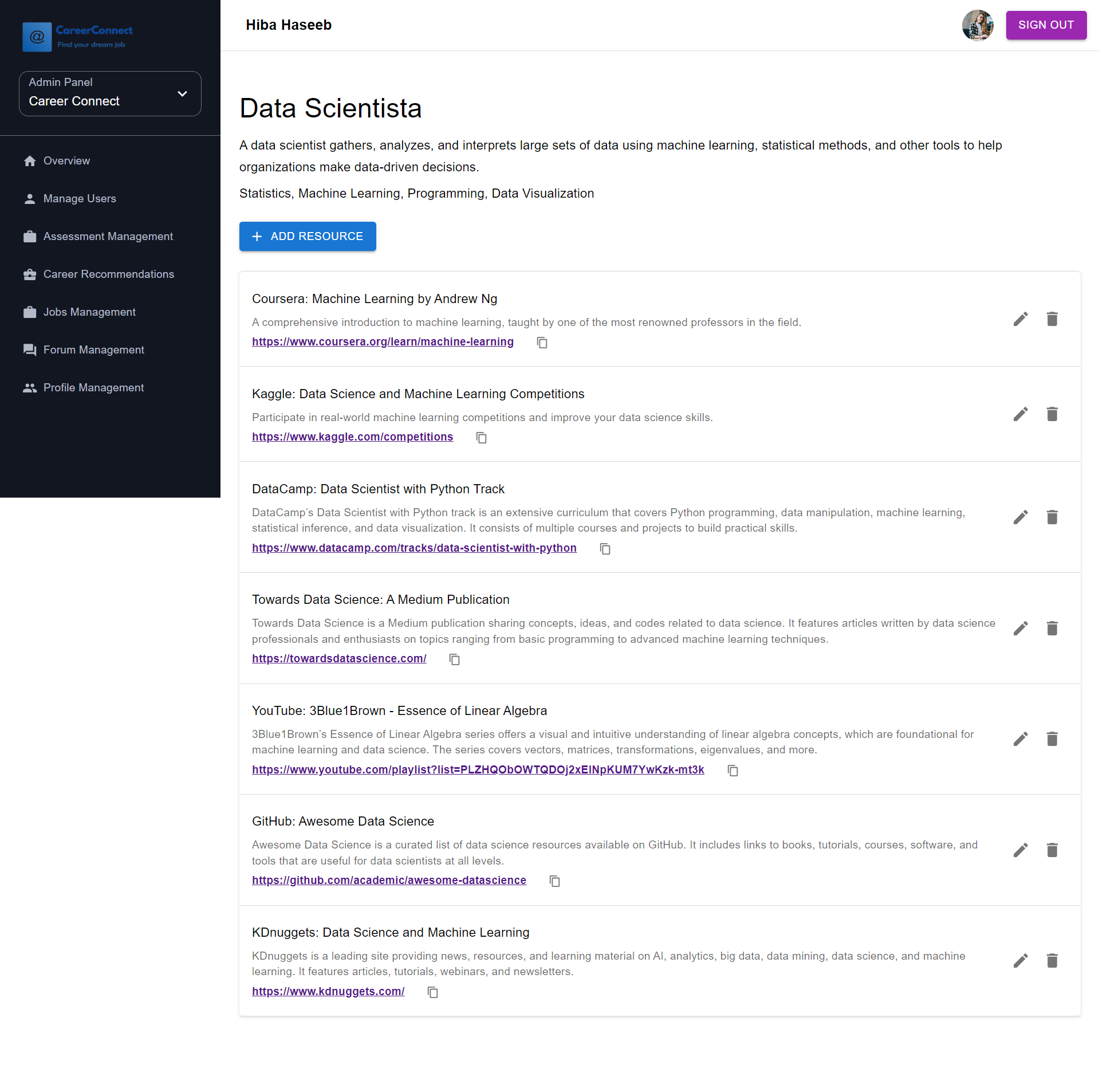
Task: Edit the Kaggle competitions resource
Action: [1021, 414]
